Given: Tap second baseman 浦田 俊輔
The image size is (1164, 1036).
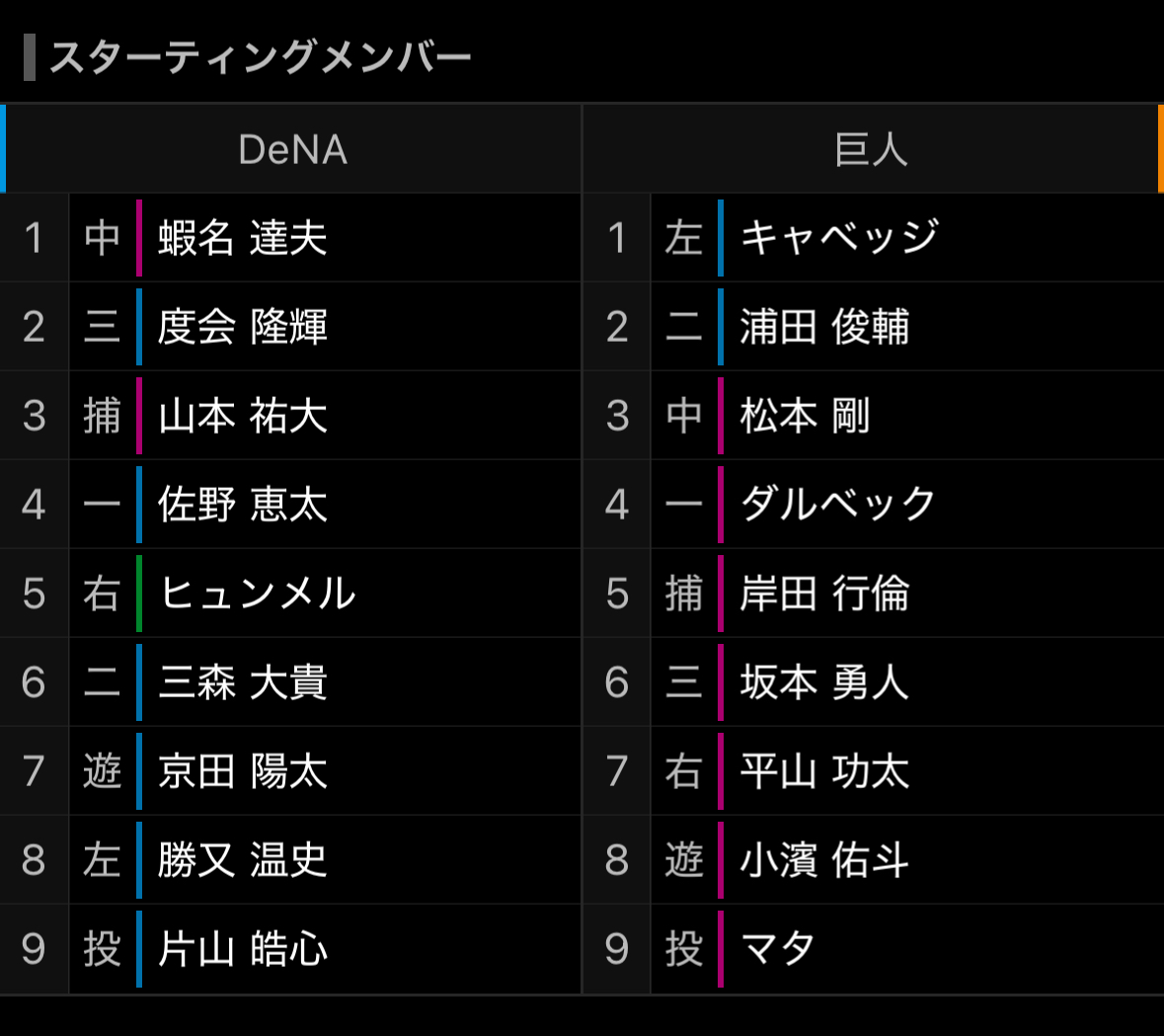Looking at the screenshot, I should point(825,327).
